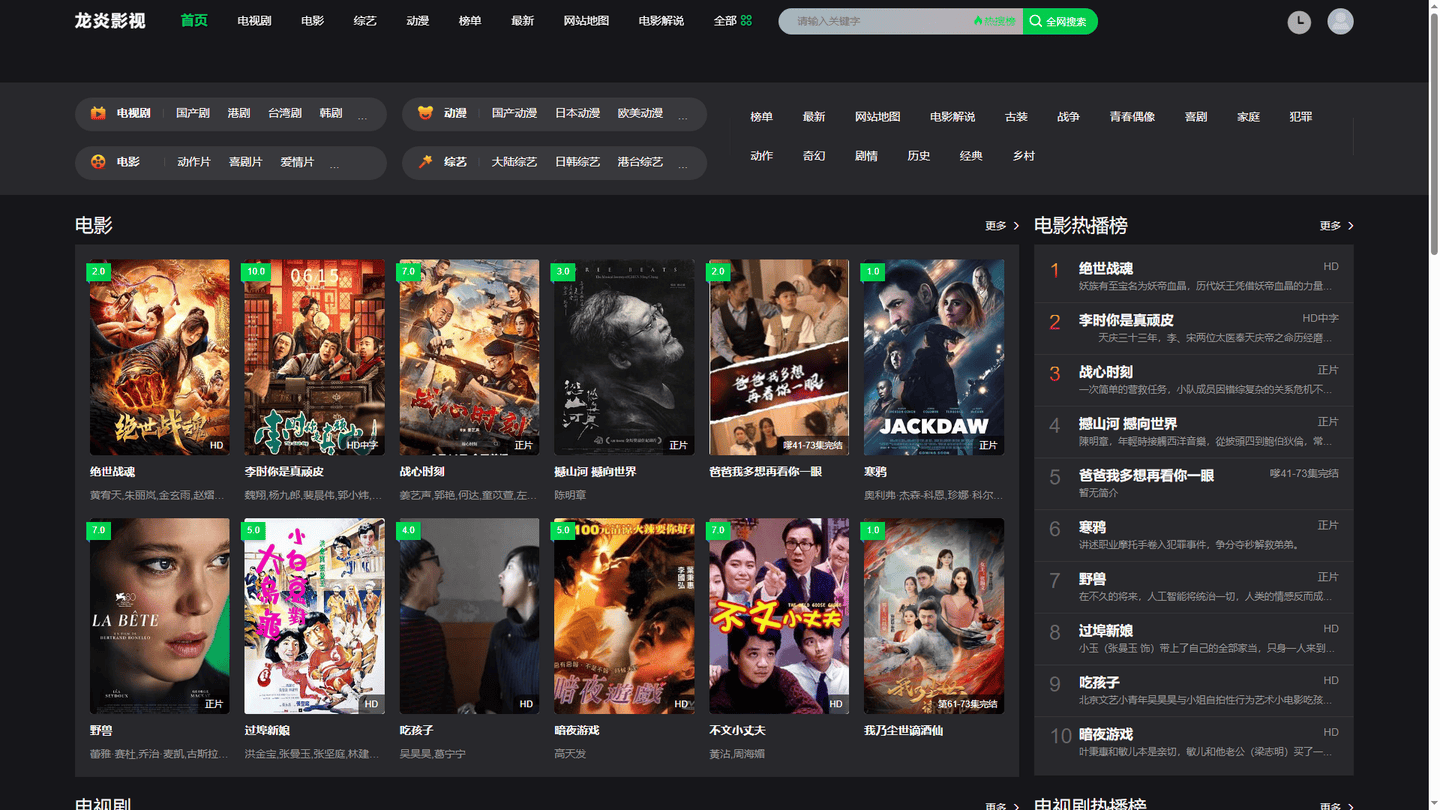Click 暗夜游戏 title under poster
This screenshot has width=1440, height=810.
tap(576, 731)
